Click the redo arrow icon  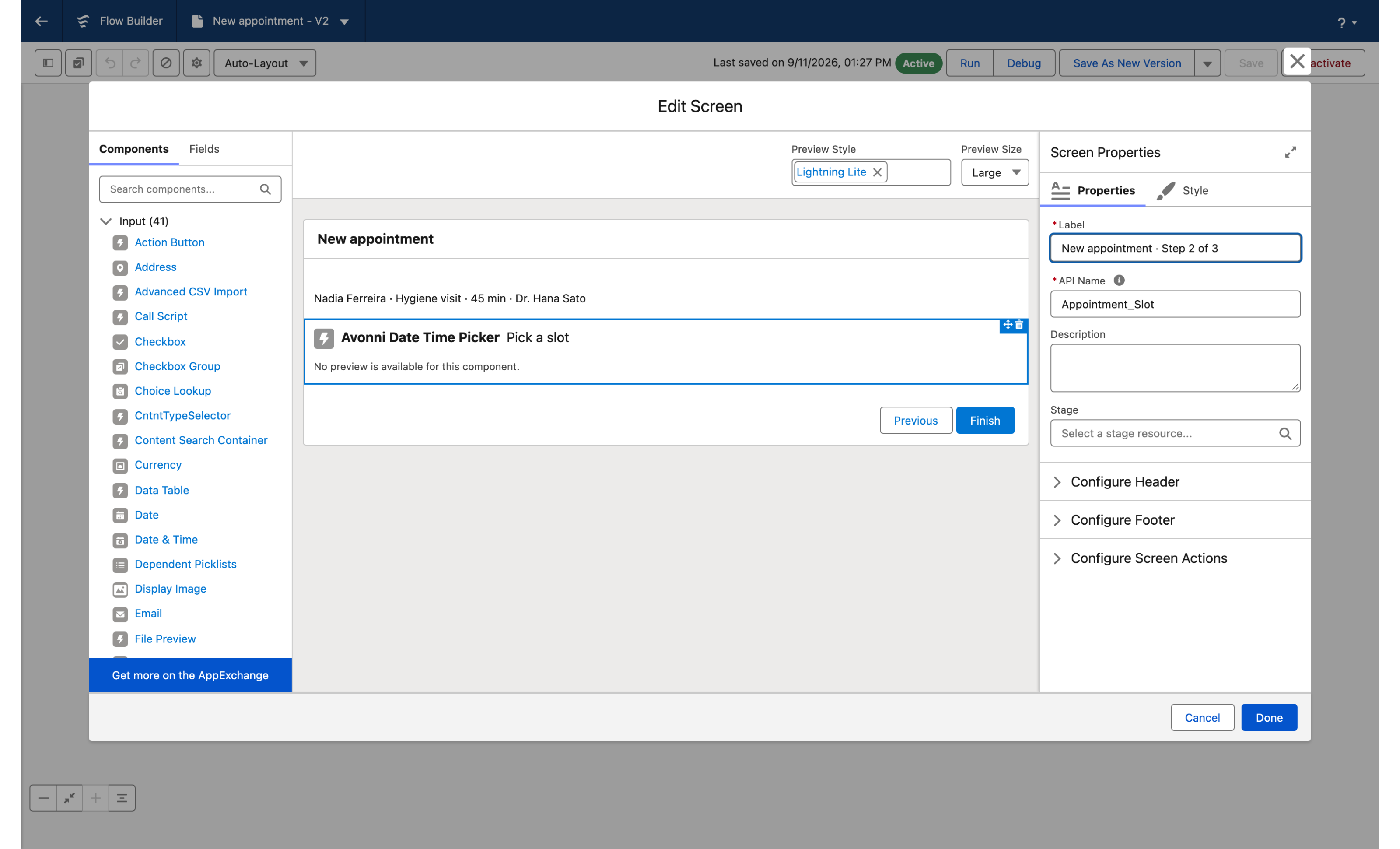(135, 63)
